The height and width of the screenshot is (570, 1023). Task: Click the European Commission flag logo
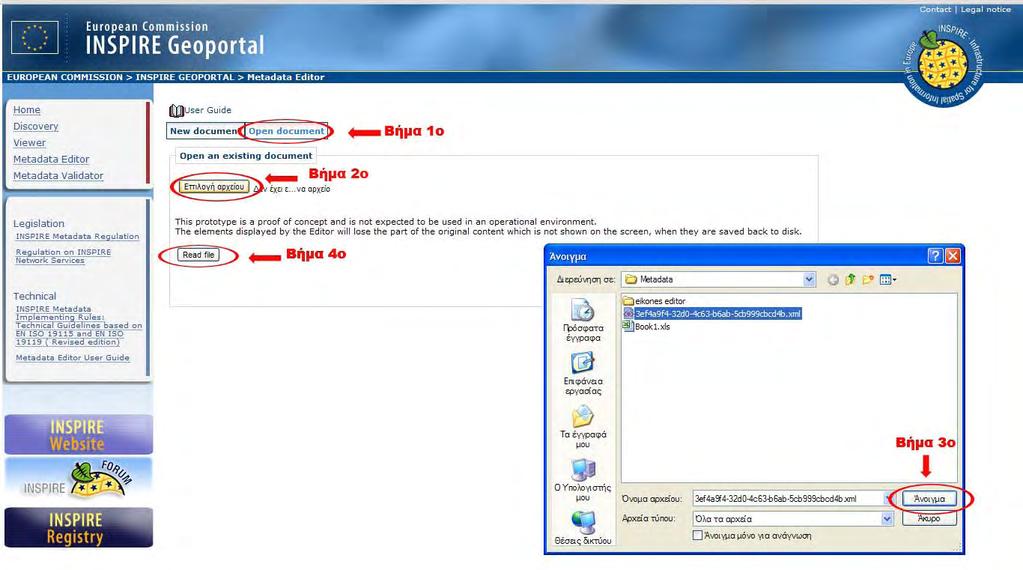(35, 37)
